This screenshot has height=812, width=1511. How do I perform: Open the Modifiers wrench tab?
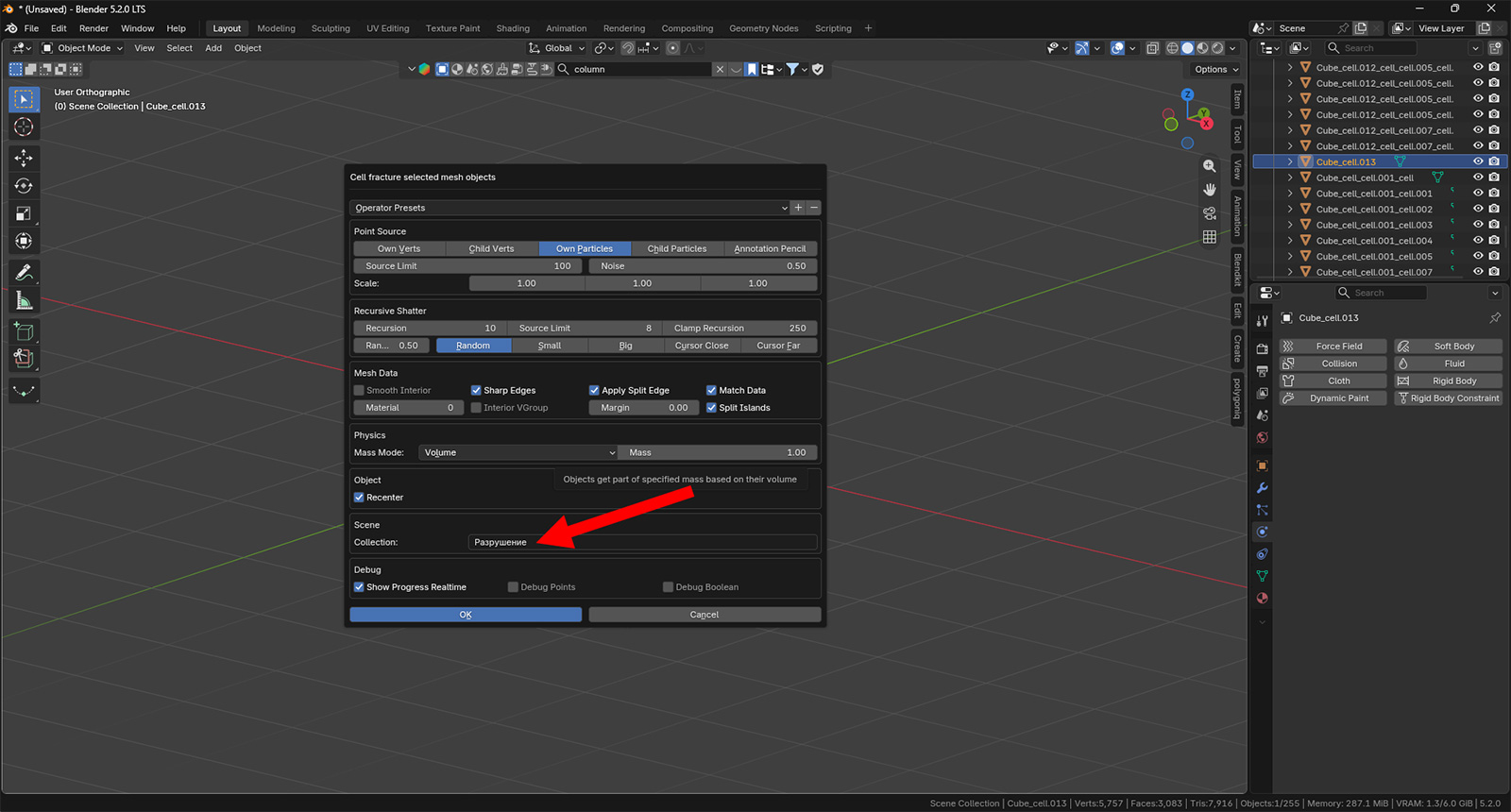pyautogui.click(x=1263, y=488)
